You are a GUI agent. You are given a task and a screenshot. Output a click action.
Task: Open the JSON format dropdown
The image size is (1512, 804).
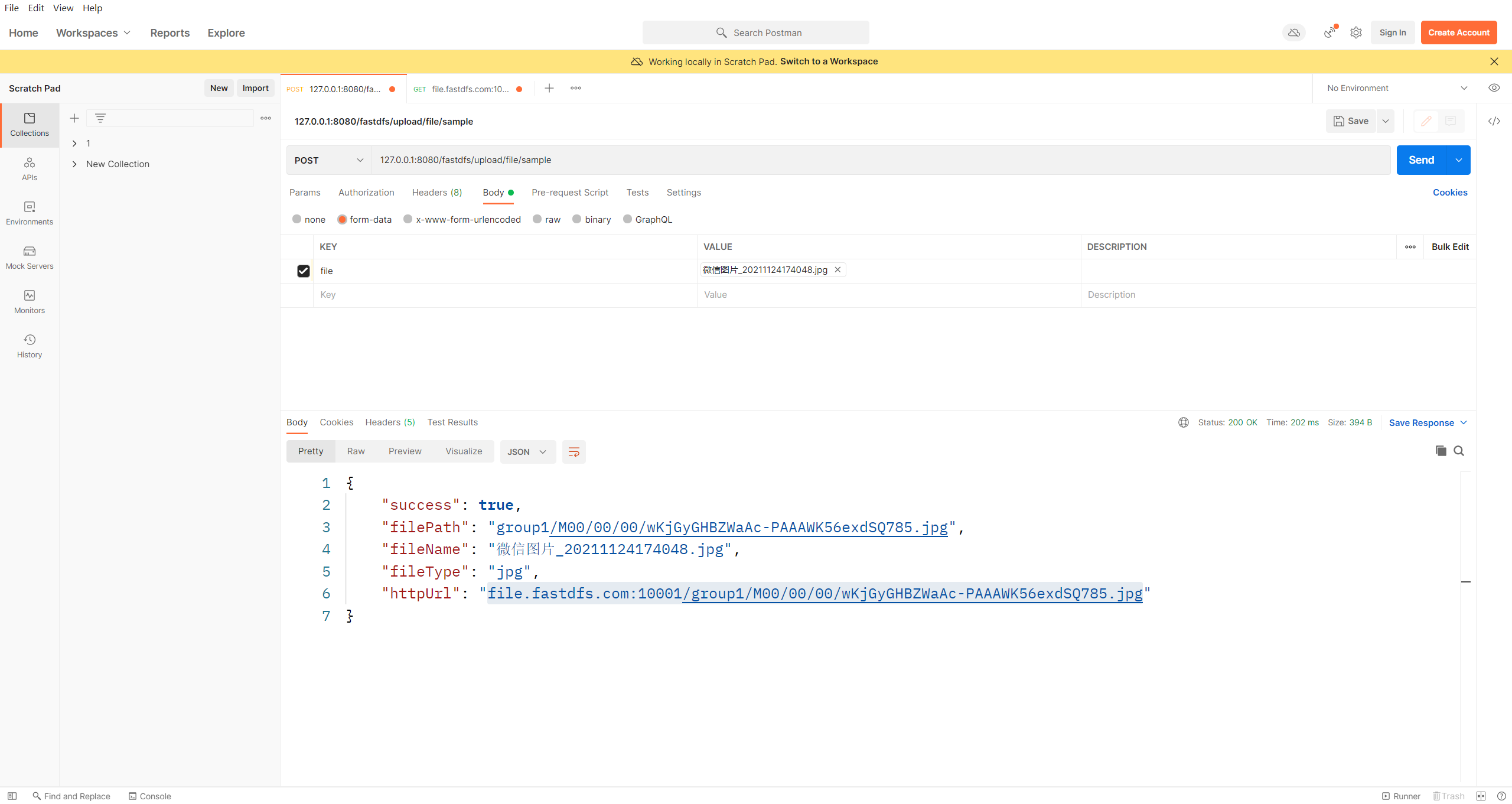tap(527, 452)
